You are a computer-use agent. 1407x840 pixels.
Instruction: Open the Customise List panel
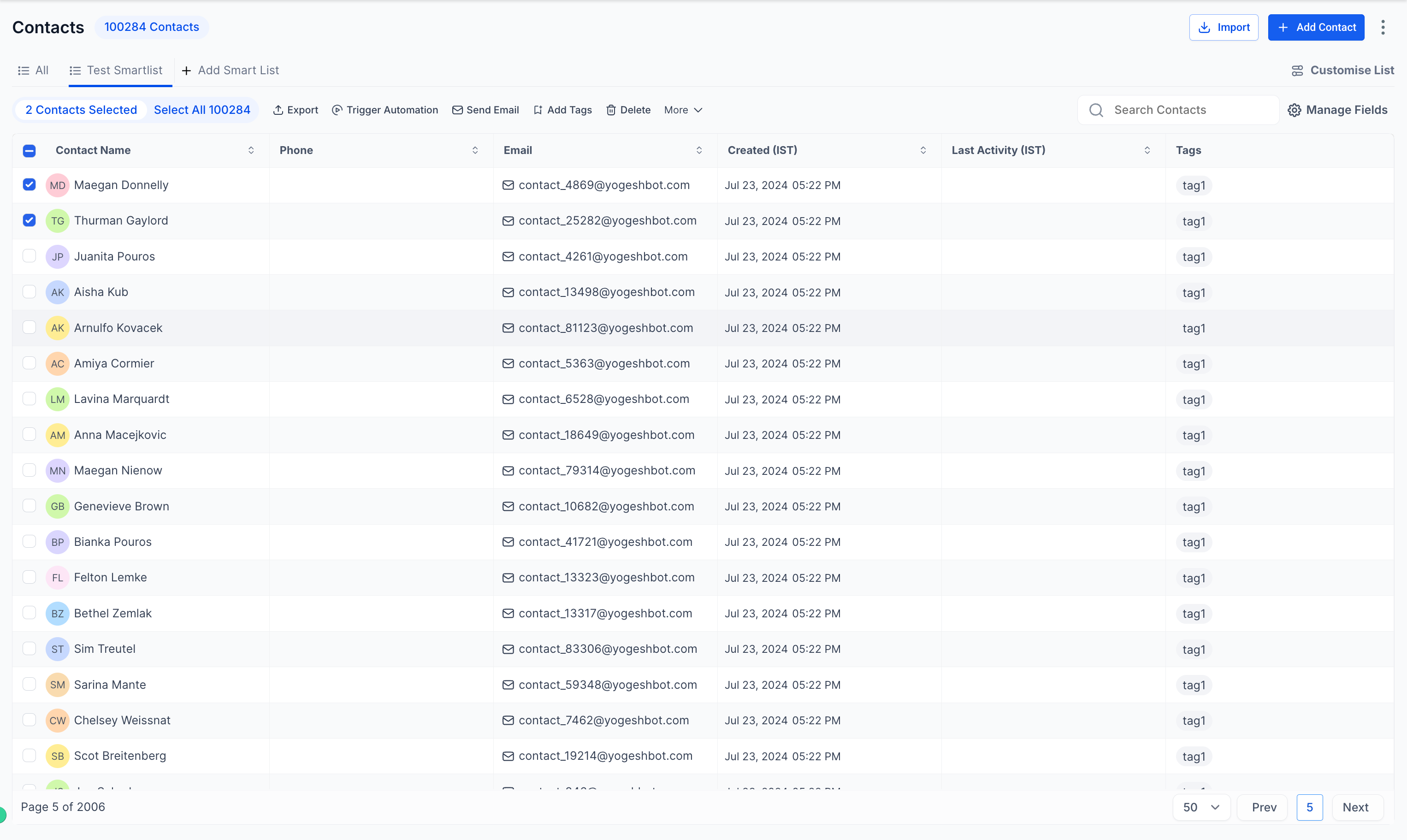1342,70
